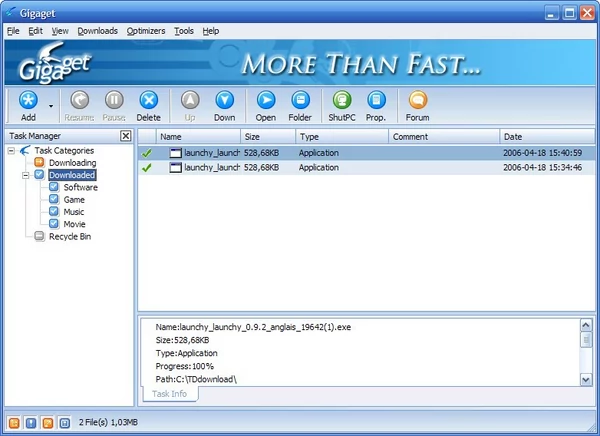Screen dimensions: 600x436
Task: Click the file icon in the 15:40:59 row
Action: (x=175, y=153)
